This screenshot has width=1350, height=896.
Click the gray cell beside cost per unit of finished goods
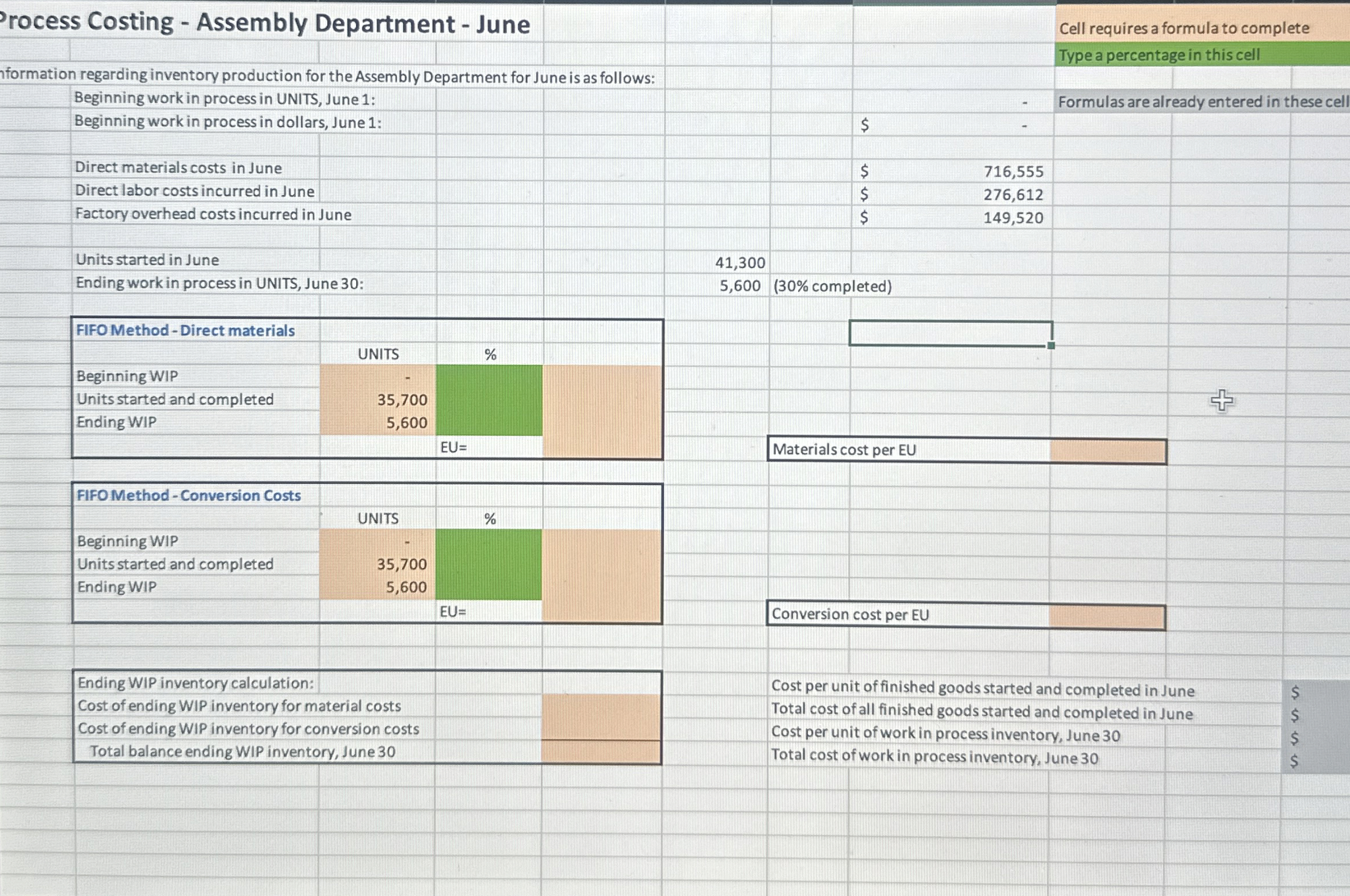click(x=1315, y=691)
